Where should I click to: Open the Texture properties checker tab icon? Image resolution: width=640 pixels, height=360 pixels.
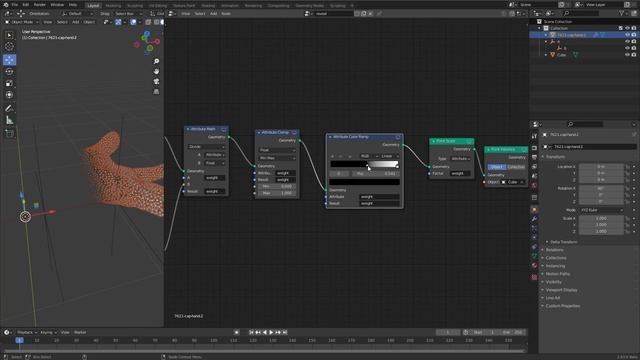pos(534,277)
